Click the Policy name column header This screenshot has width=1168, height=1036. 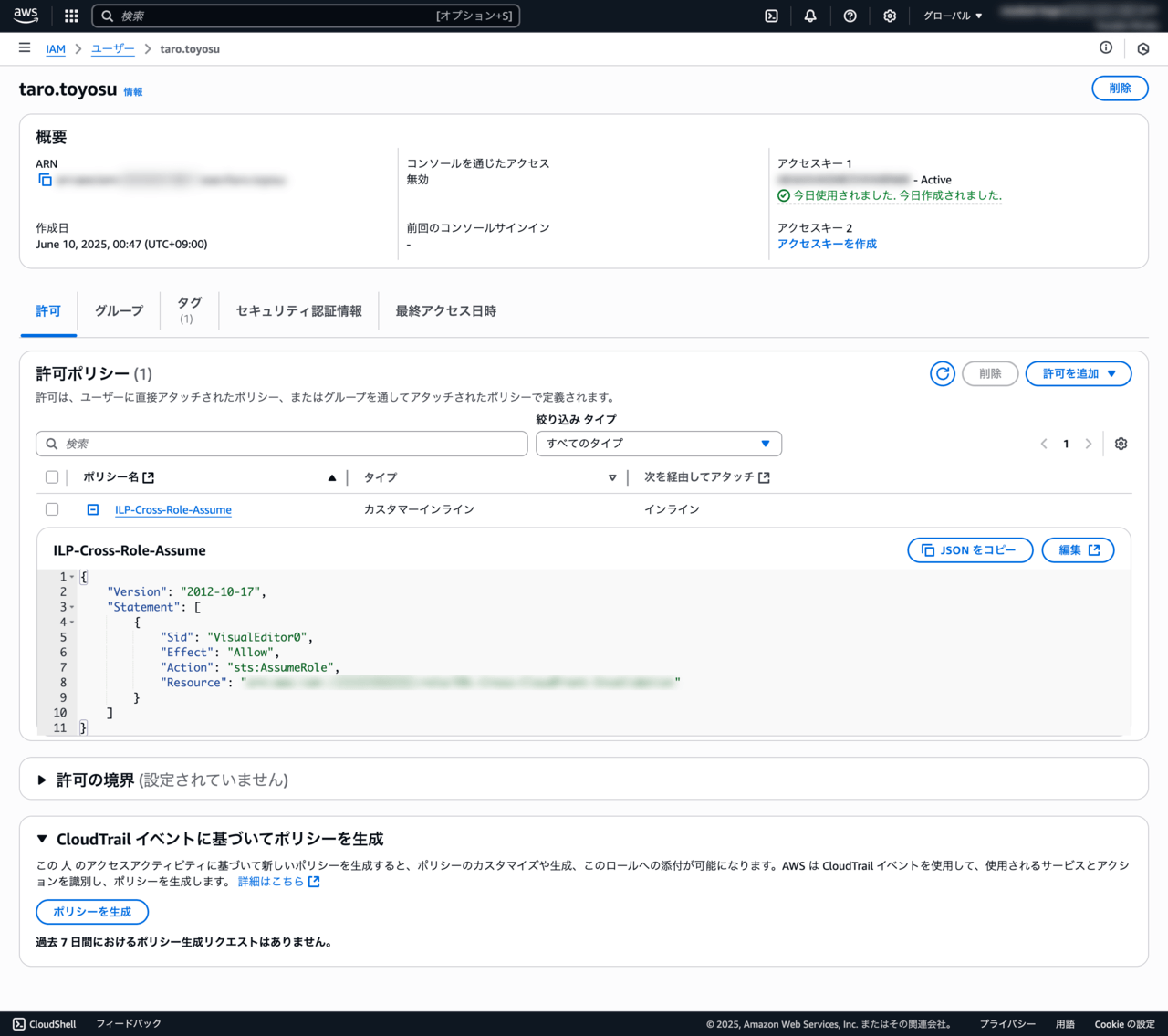click(x=118, y=477)
